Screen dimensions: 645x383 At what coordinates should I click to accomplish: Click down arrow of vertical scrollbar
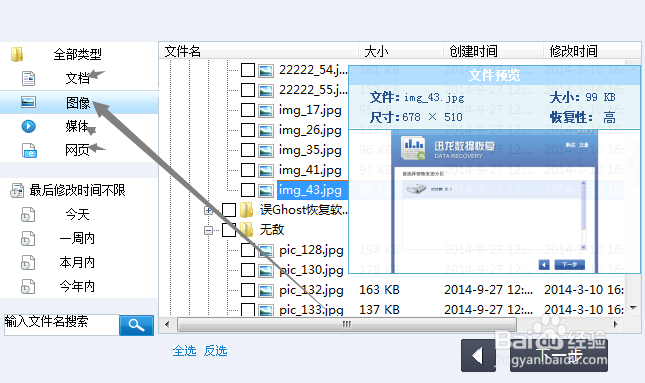(x=633, y=308)
